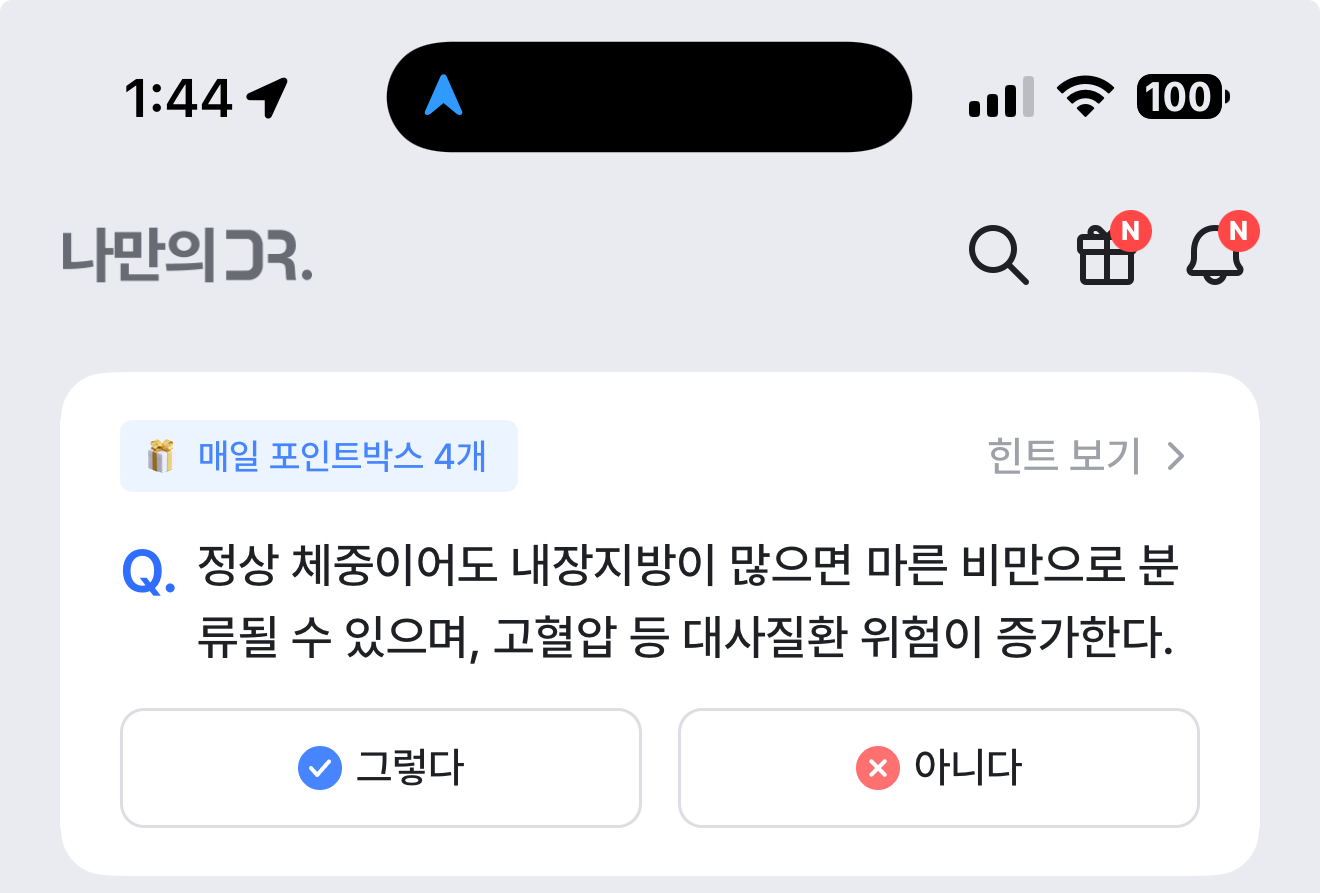The height and width of the screenshot is (893, 1320).
Task: Tap the red X circle beside 아니다
Action: click(x=878, y=768)
